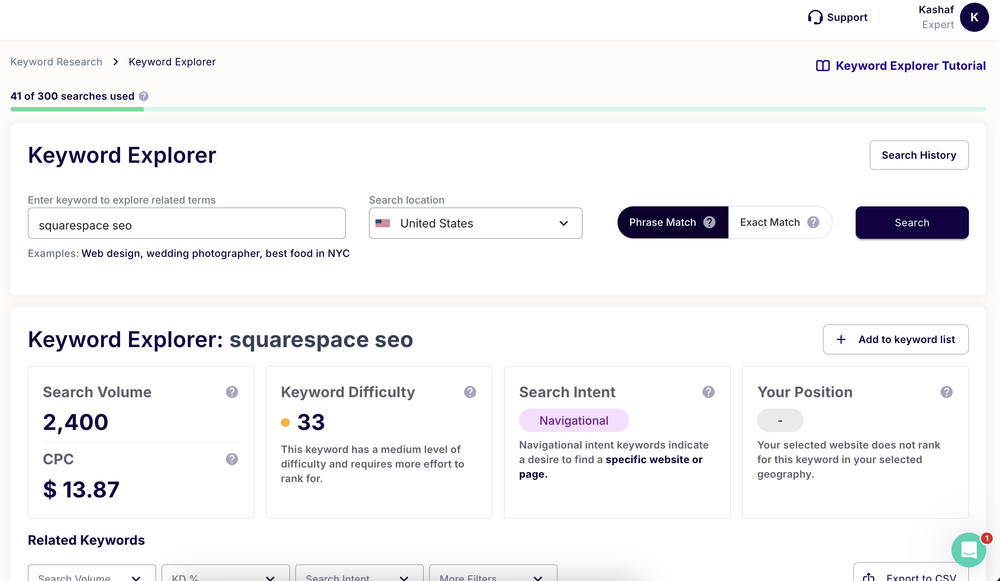Expand the KD % filter dropdown
This screenshot has width=1000, height=581.
coord(226,573)
